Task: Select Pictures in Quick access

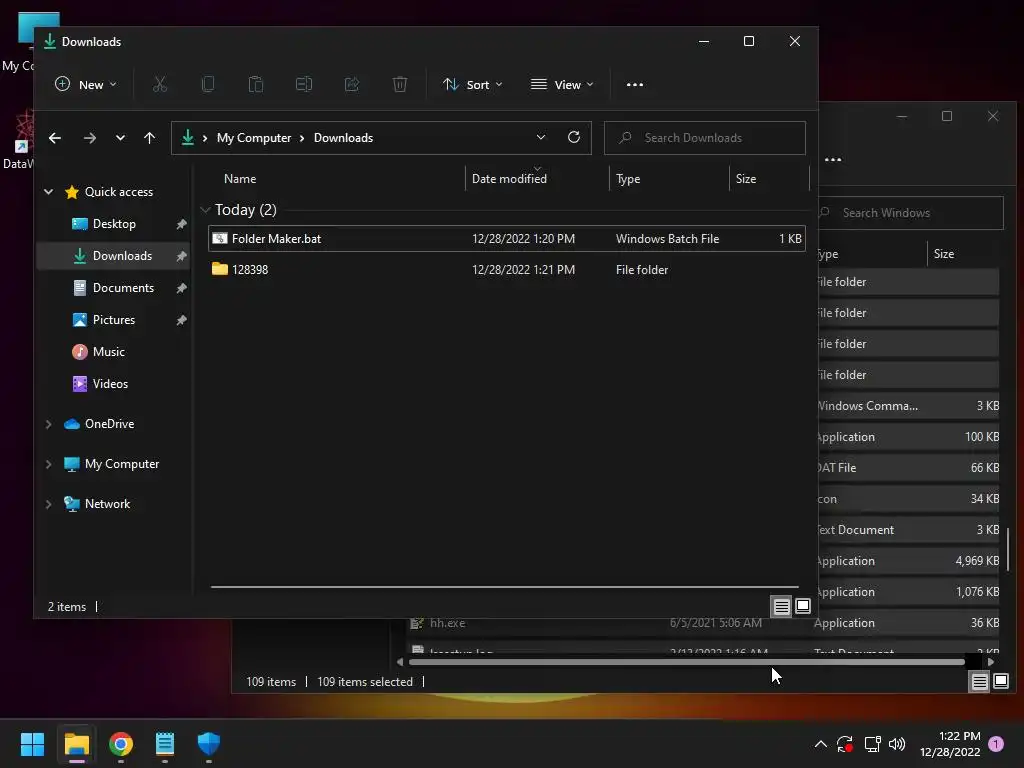Action: click(x=114, y=320)
